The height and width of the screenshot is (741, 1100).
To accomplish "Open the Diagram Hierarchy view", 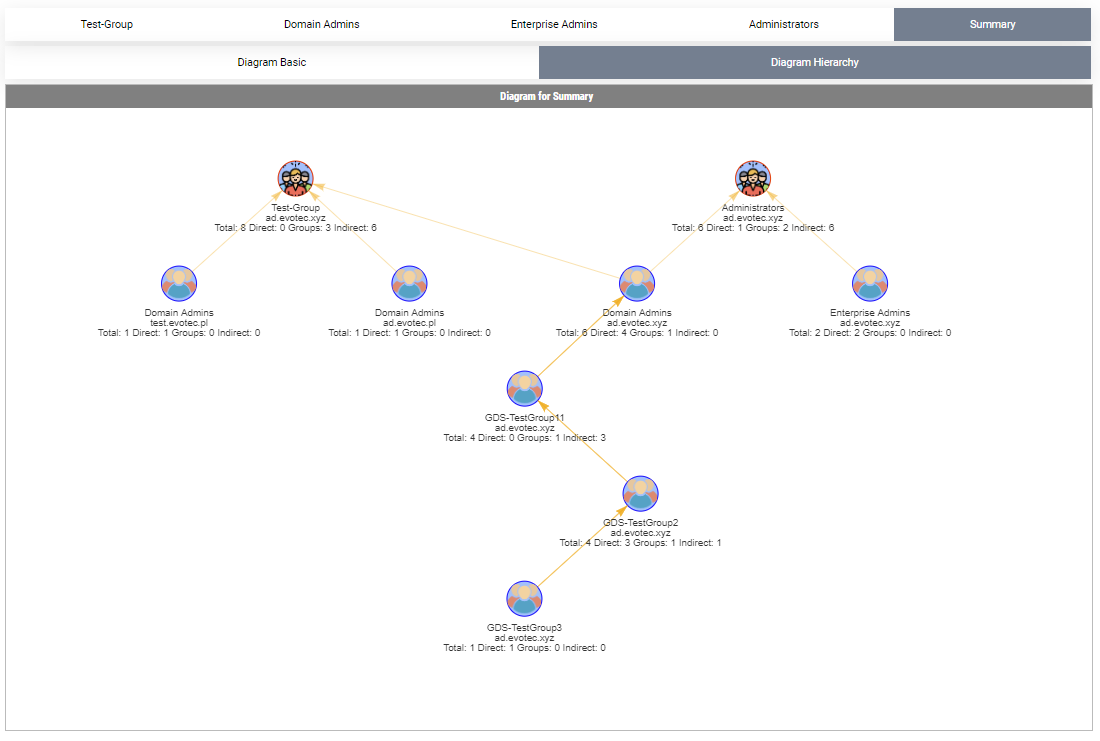I will tap(814, 62).
